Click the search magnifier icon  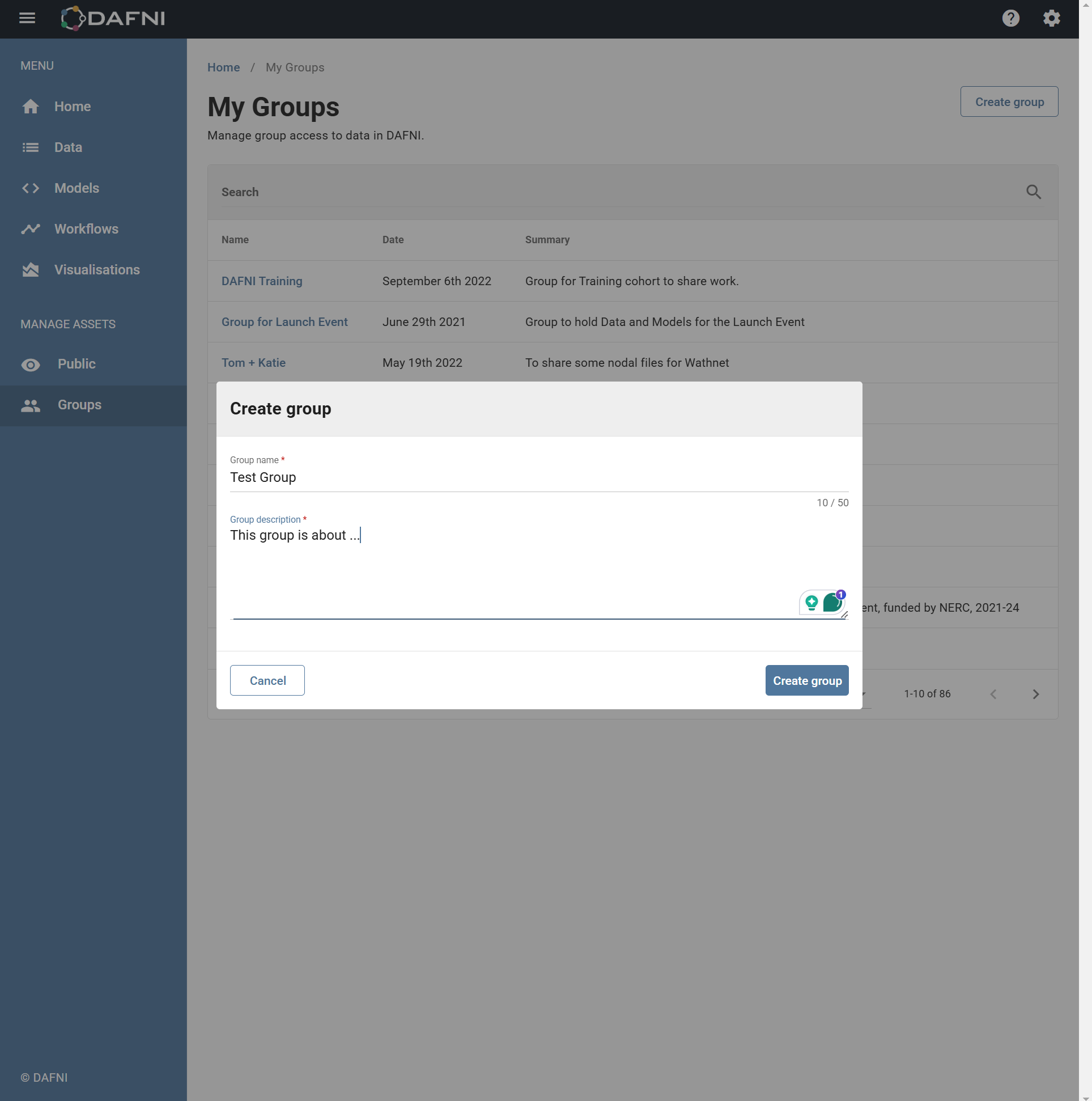(1032, 192)
